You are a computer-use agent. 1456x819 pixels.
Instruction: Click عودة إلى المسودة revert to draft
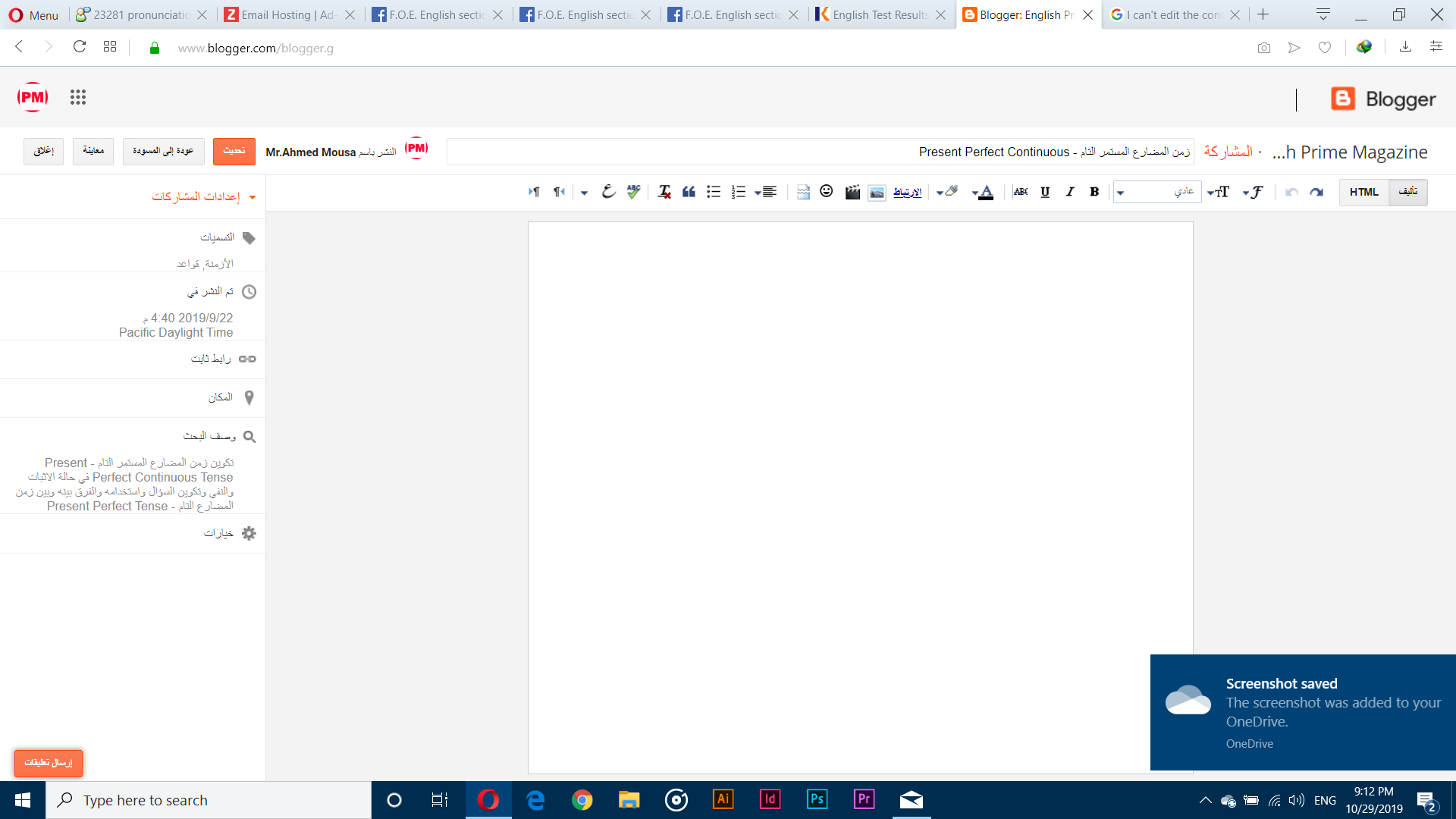pos(163,151)
